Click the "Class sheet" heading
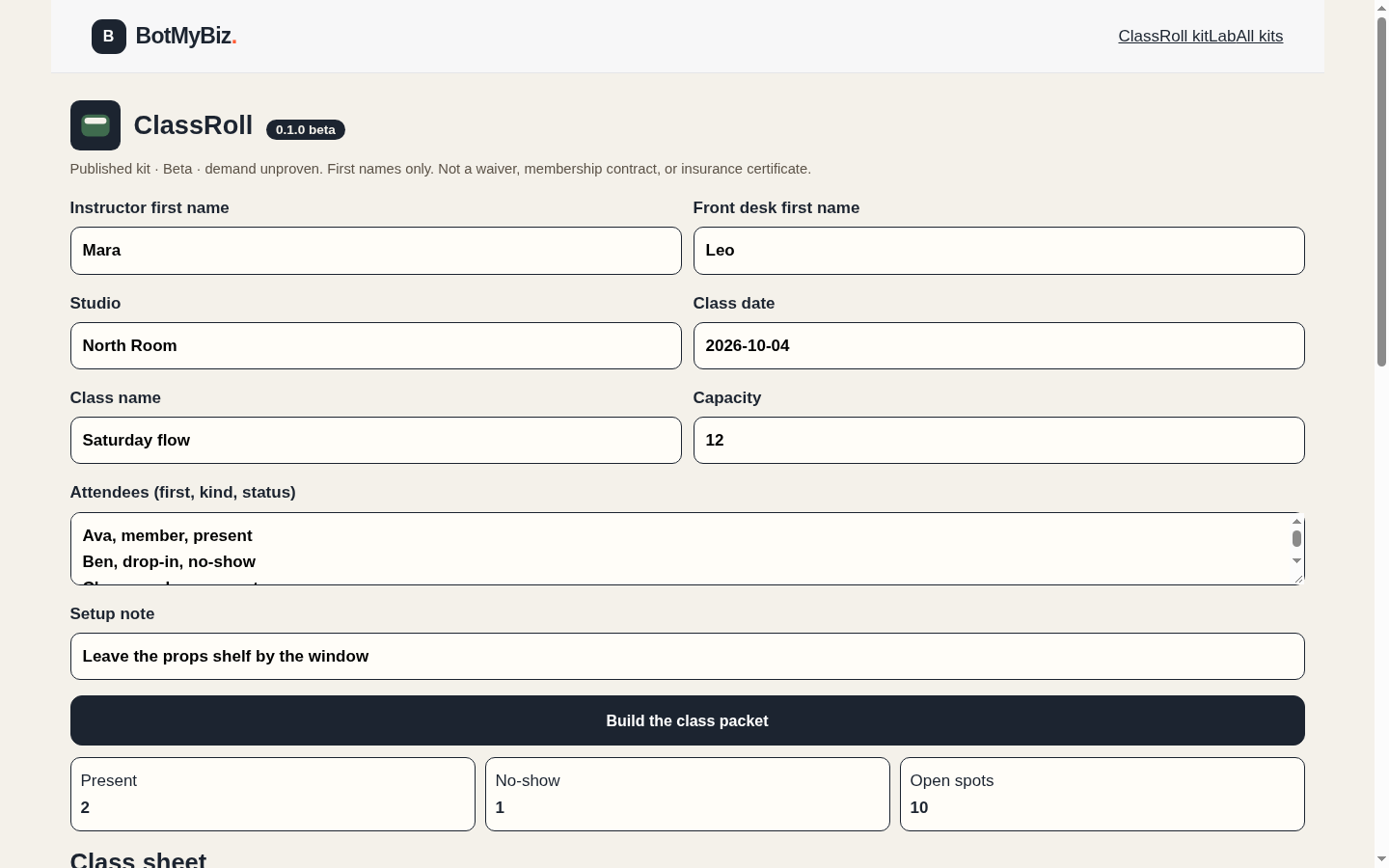Image resolution: width=1389 pixels, height=868 pixels. coord(138,860)
